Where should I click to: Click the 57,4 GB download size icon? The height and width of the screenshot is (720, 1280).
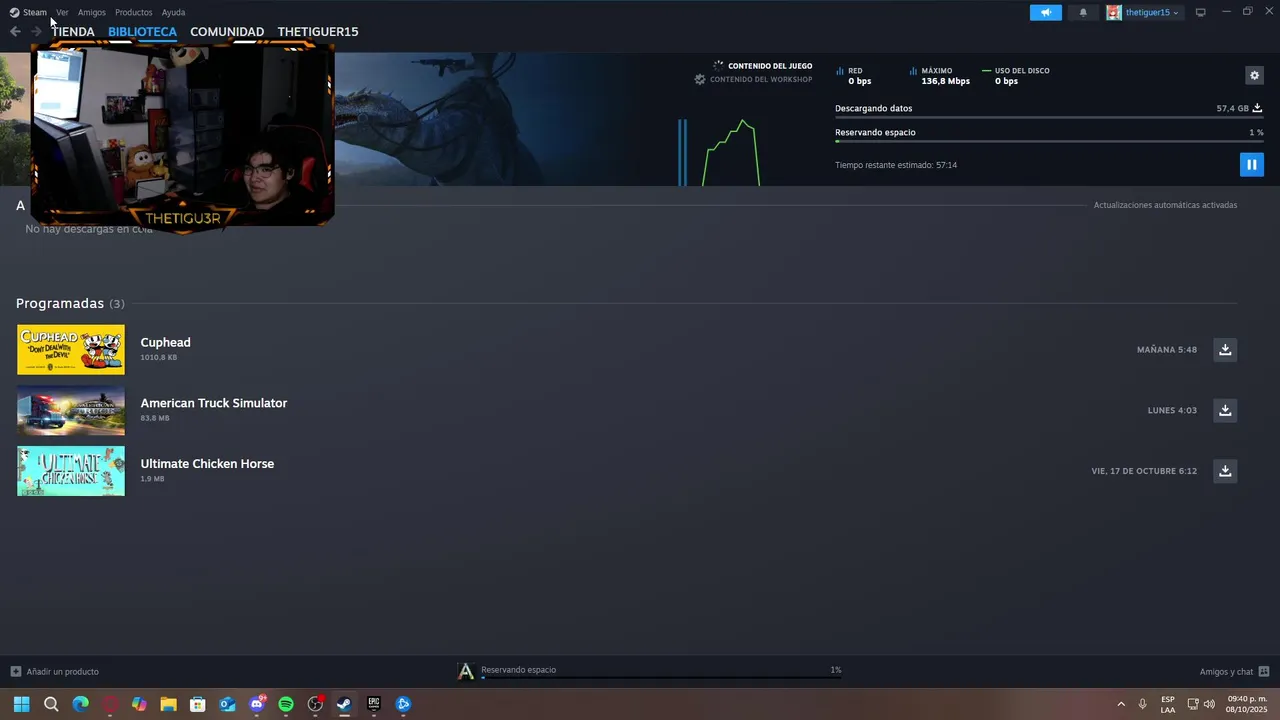[x=1257, y=108]
